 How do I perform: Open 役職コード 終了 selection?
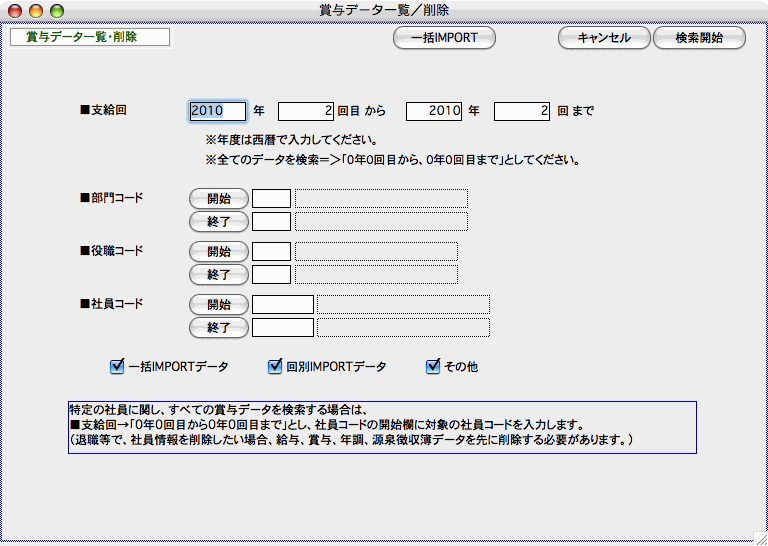(x=218, y=274)
